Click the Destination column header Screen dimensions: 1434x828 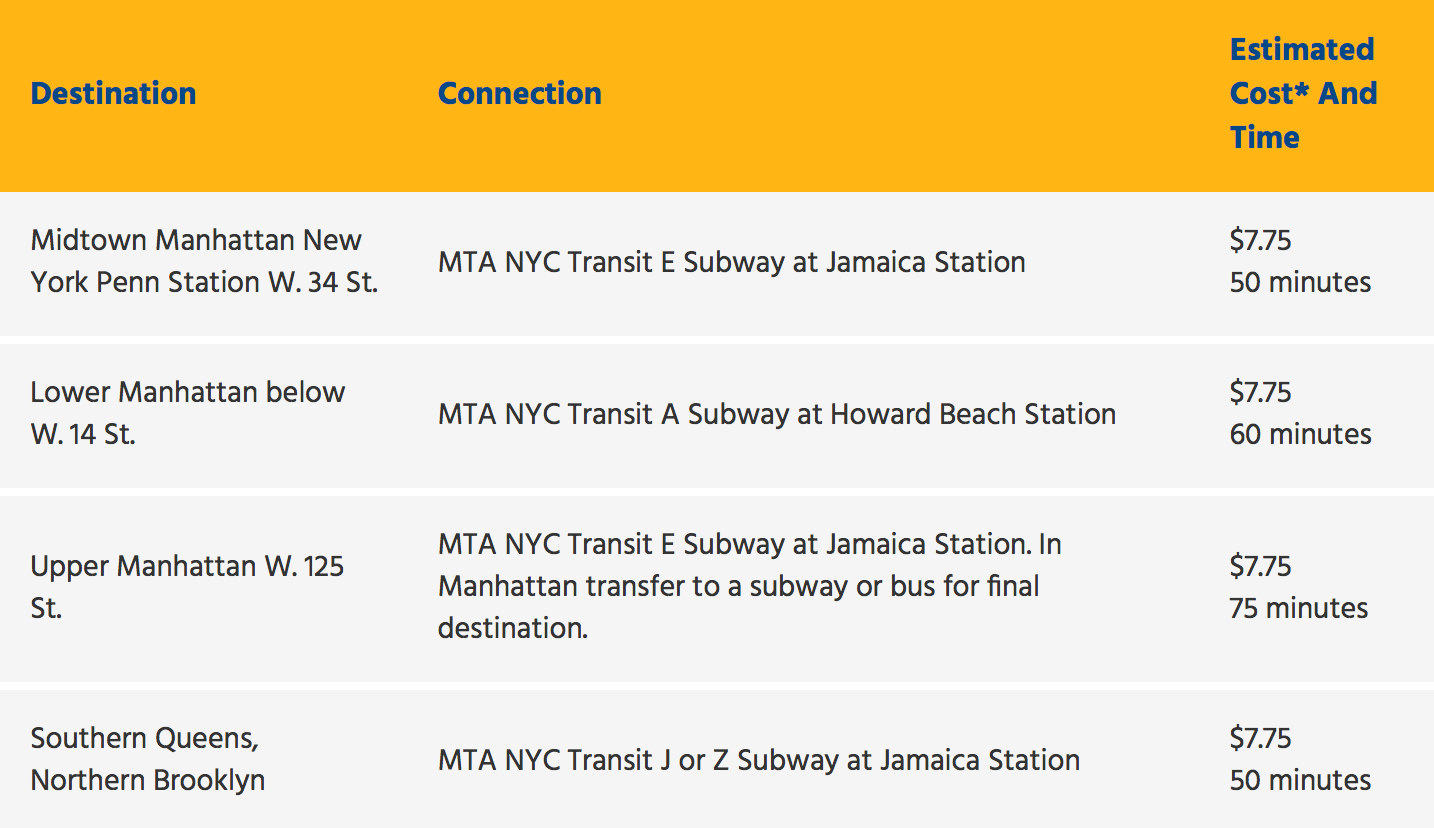113,94
